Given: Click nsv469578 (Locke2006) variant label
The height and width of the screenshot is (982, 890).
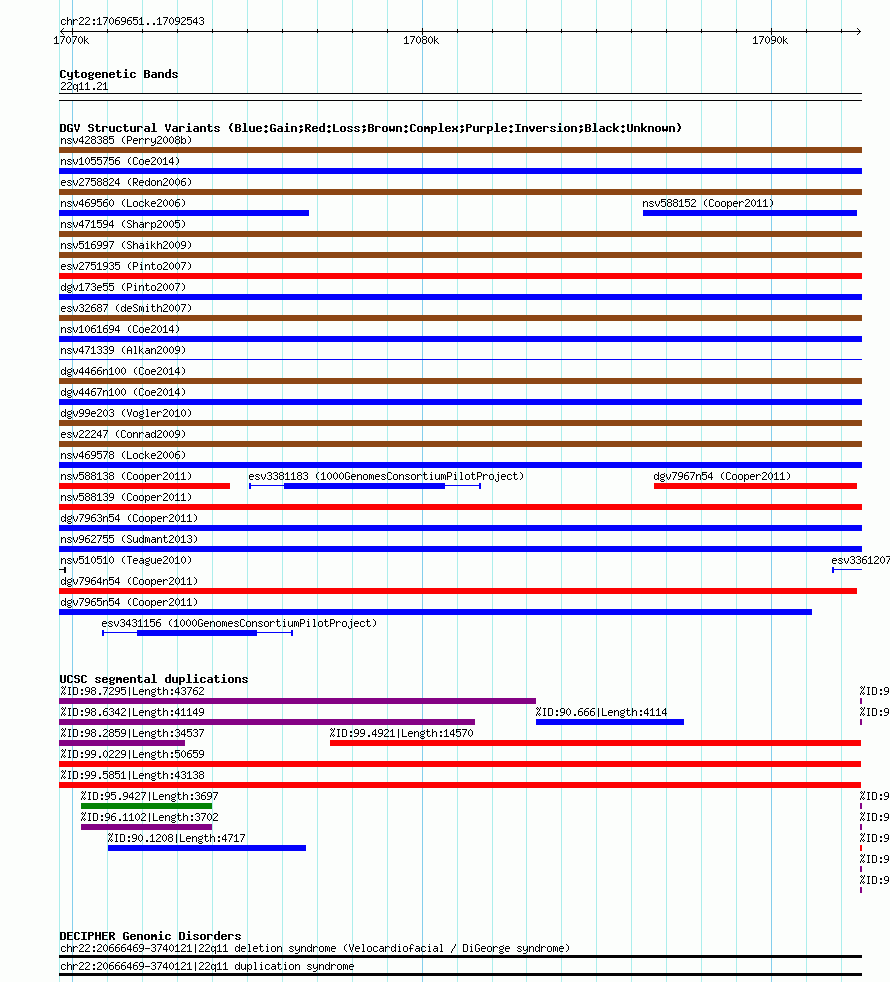Looking at the screenshot, I should 123,455.
